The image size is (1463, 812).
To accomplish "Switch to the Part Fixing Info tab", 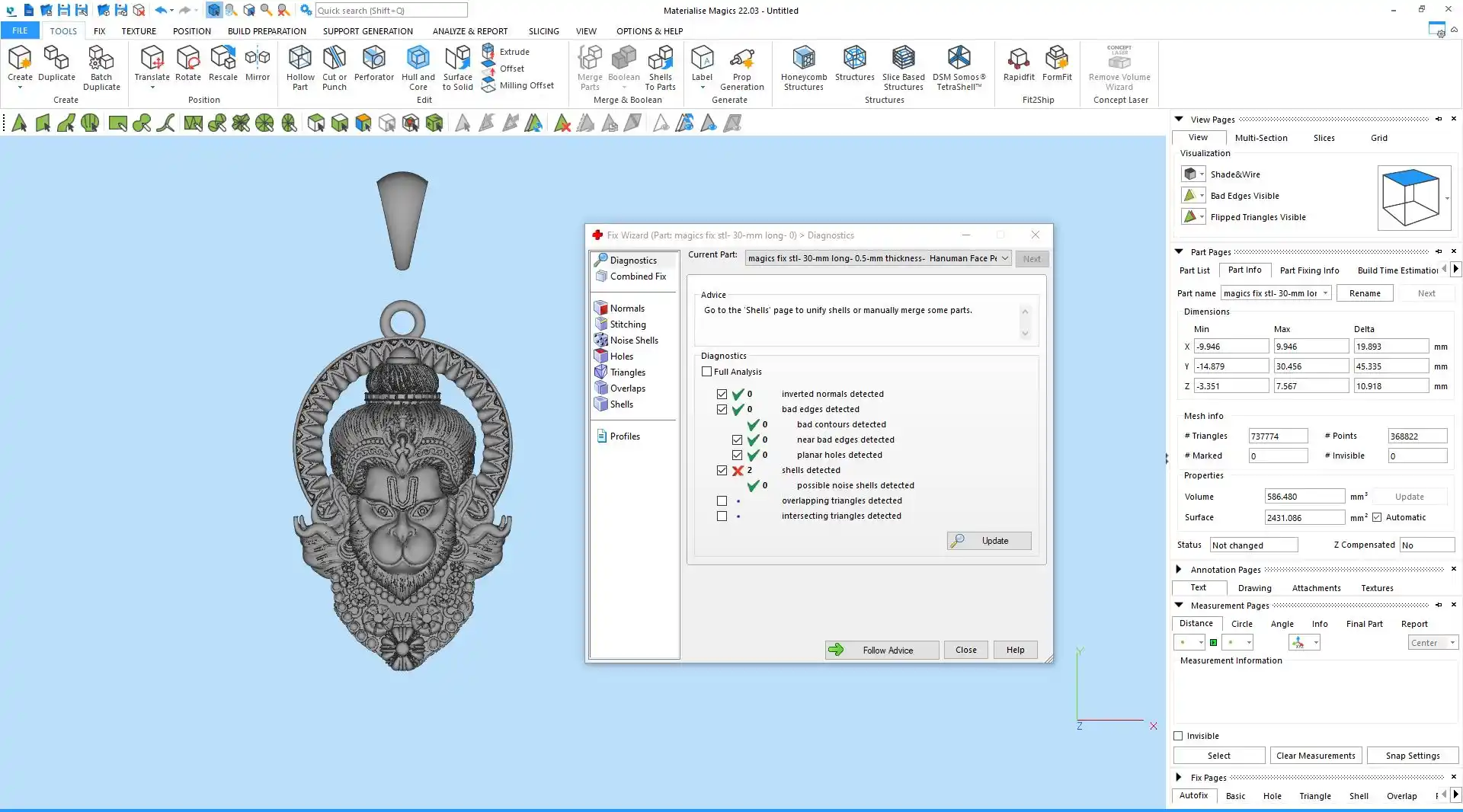I will [x=1309, y=270].
